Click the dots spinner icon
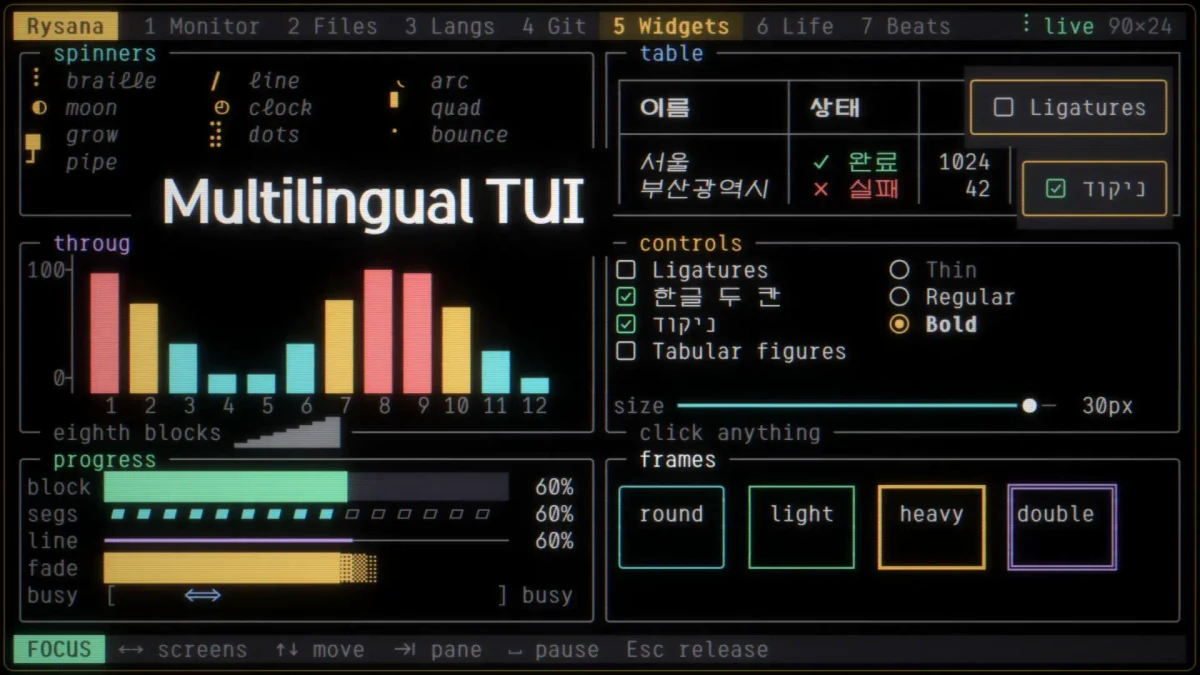1200x675 pixels. click(216, 135)
